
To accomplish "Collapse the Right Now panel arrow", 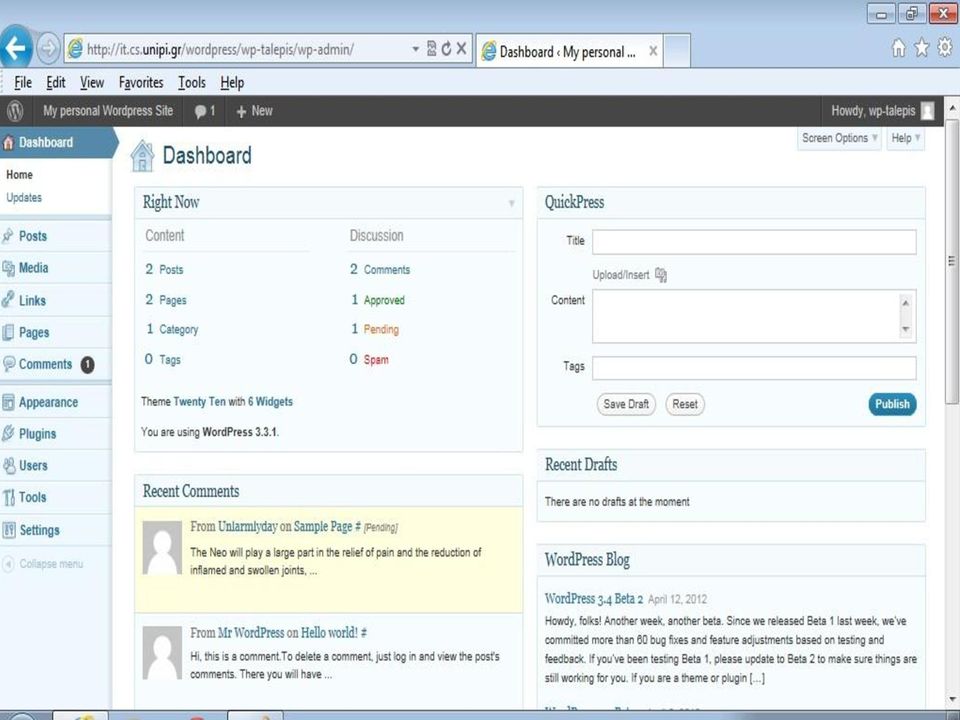I will coord(511,203).
